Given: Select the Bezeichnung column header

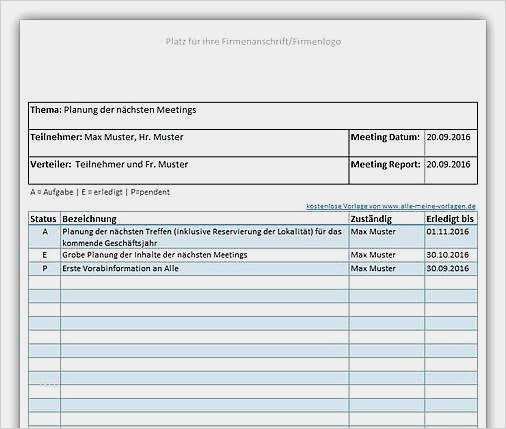Looking at the screenshot, I should [205, 219].
